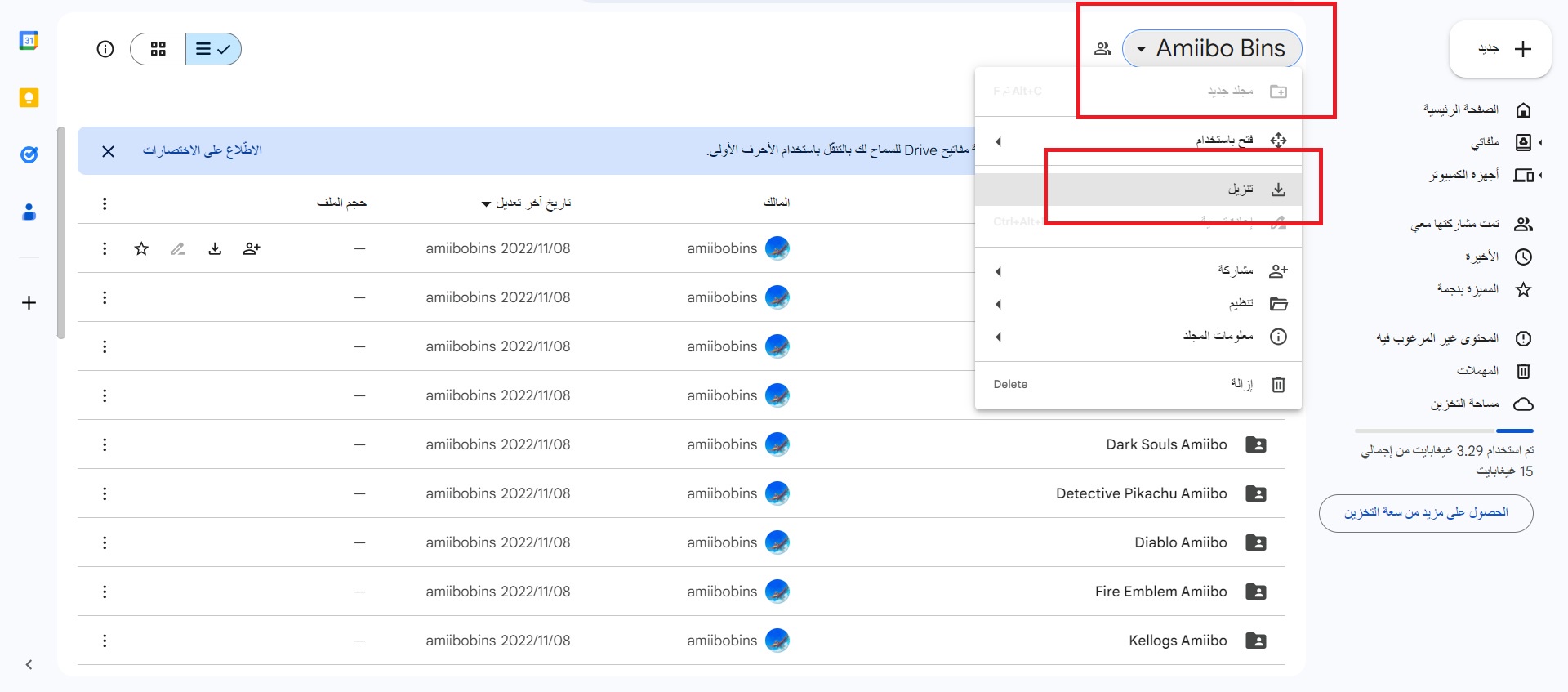Switch to grid layout view
1568x692 pixels.
pos(158,49)
